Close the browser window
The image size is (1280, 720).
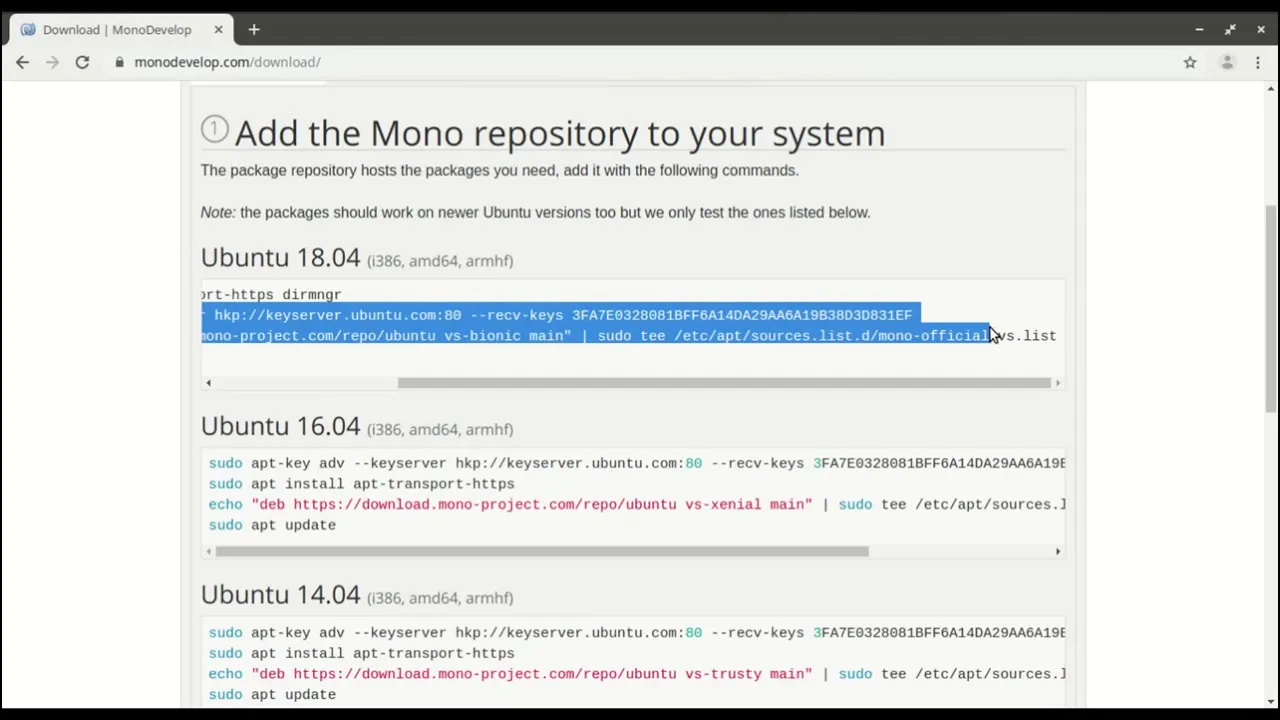tap(1261, 30)
